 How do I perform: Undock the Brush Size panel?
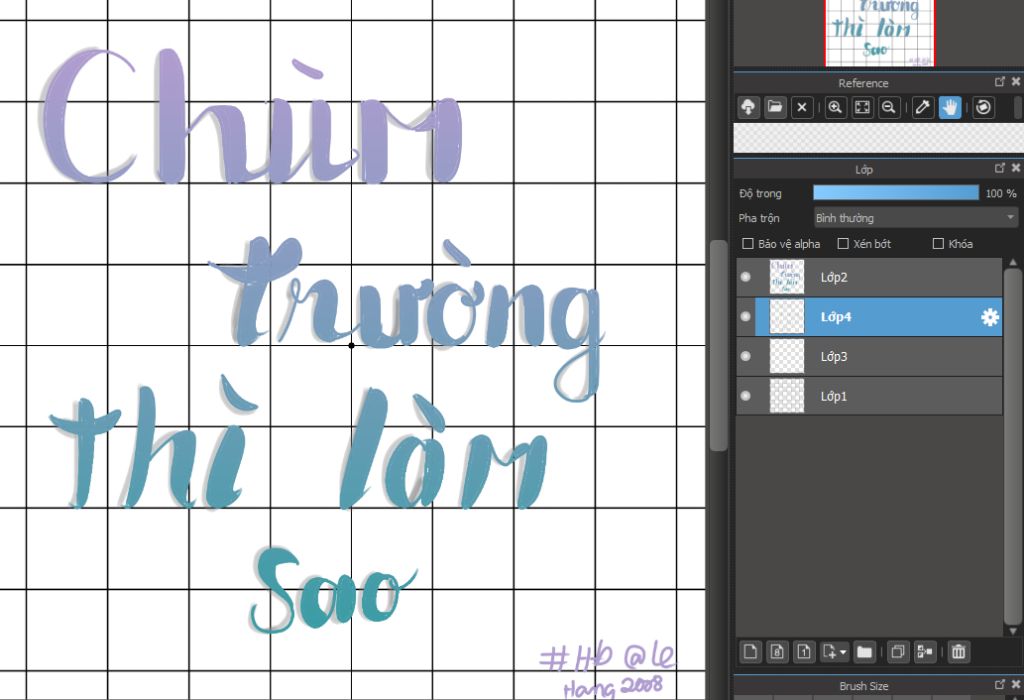point(1000,684)
